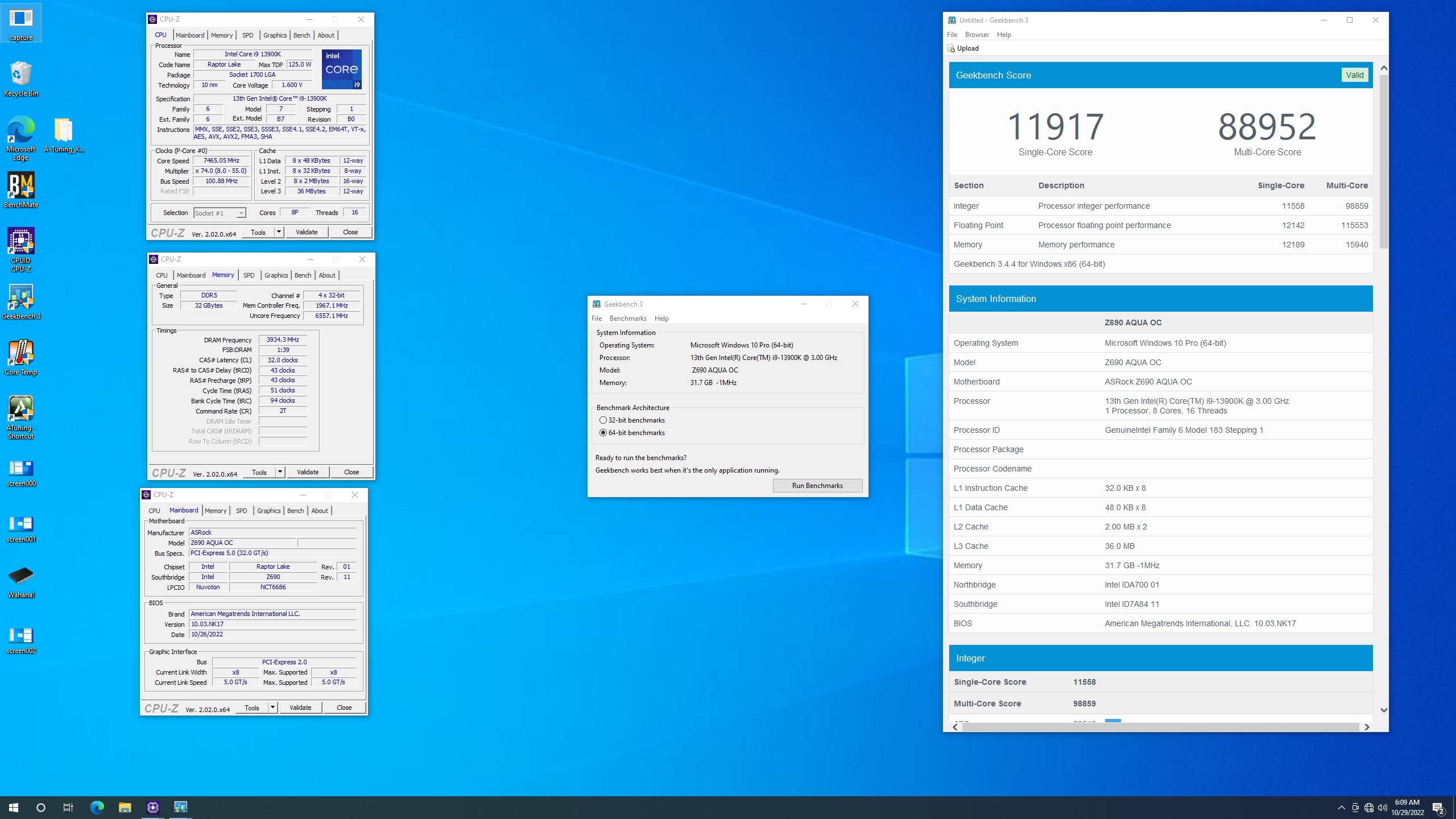Switch to Geekbench via its taskbar icon
The height and width of the screenshot is (819, 1456).
tap(180, 807)
